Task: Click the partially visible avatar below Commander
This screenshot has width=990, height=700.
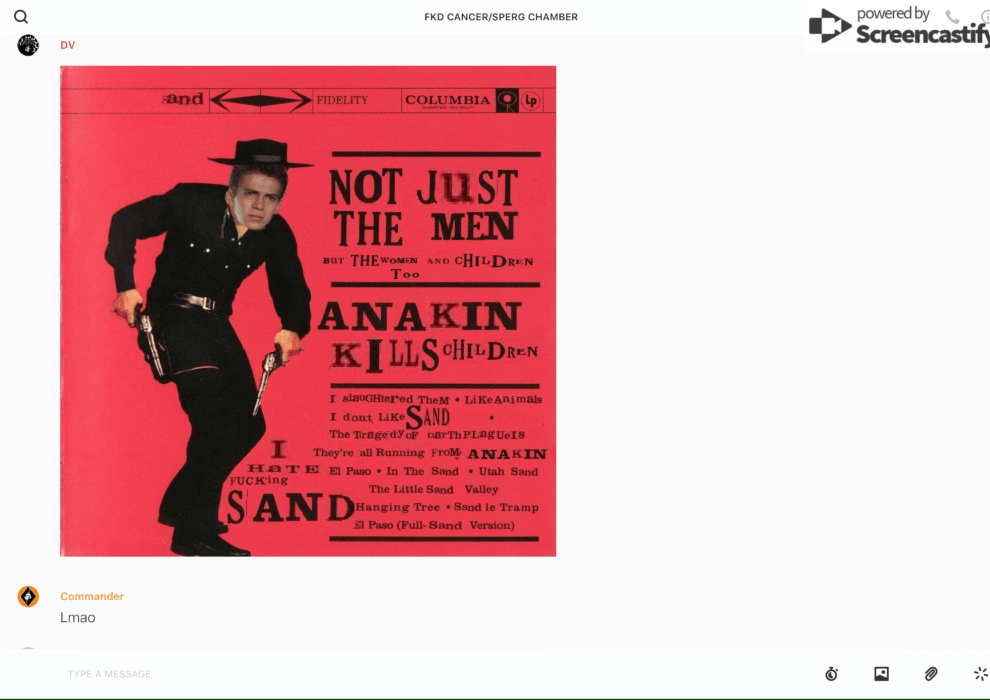Action: click(28, 650)
